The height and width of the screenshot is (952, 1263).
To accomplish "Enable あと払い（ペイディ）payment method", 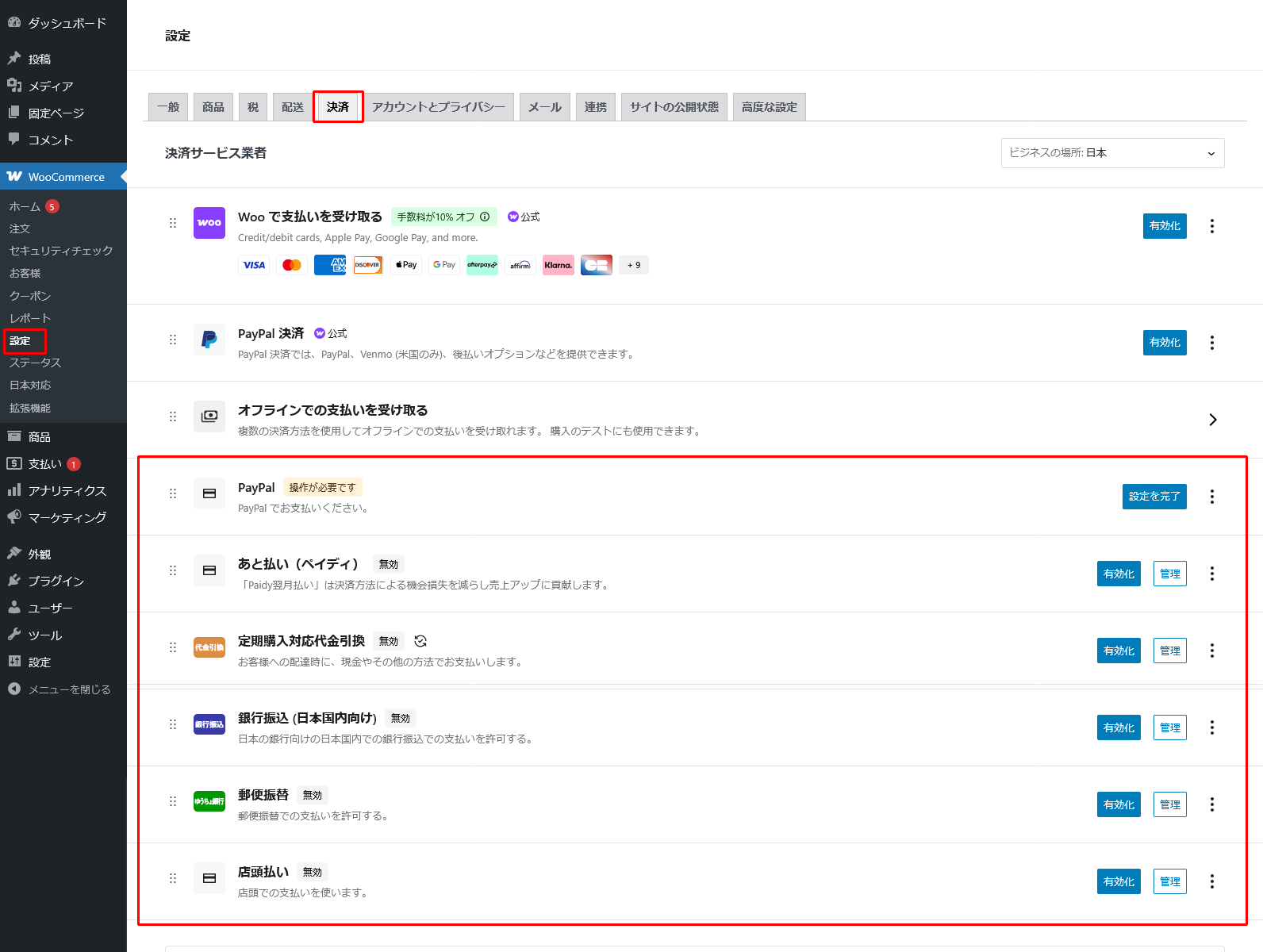I will 1119,574.
